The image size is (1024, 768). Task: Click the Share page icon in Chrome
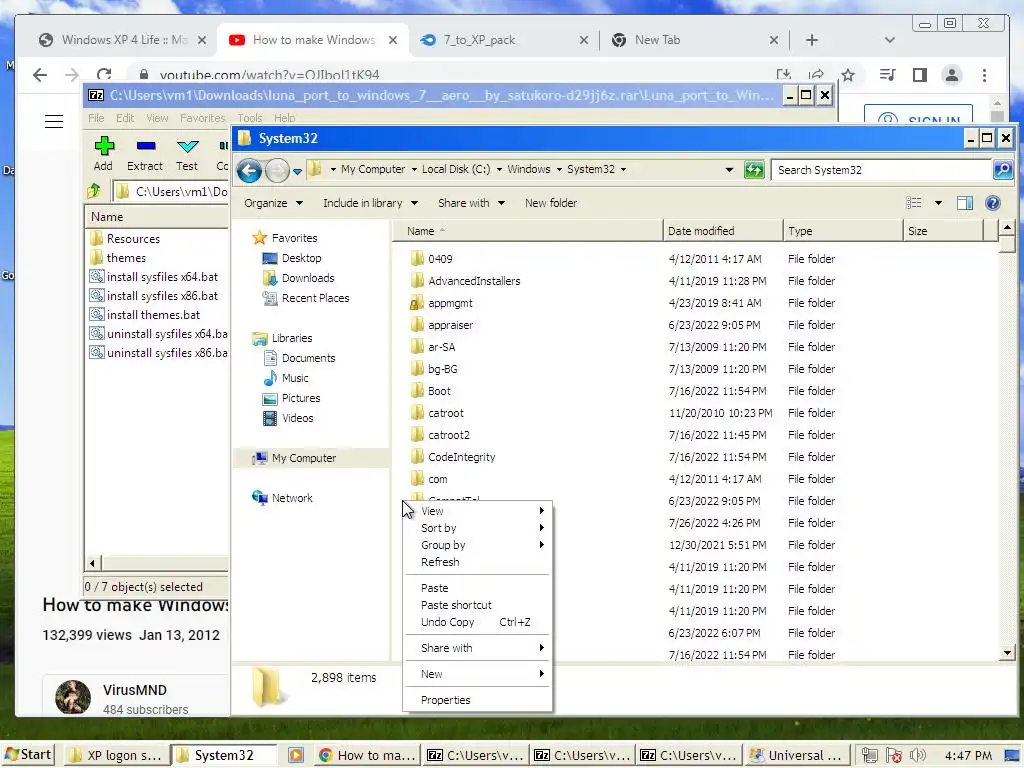pyautogui.click(x=816, y=75)
